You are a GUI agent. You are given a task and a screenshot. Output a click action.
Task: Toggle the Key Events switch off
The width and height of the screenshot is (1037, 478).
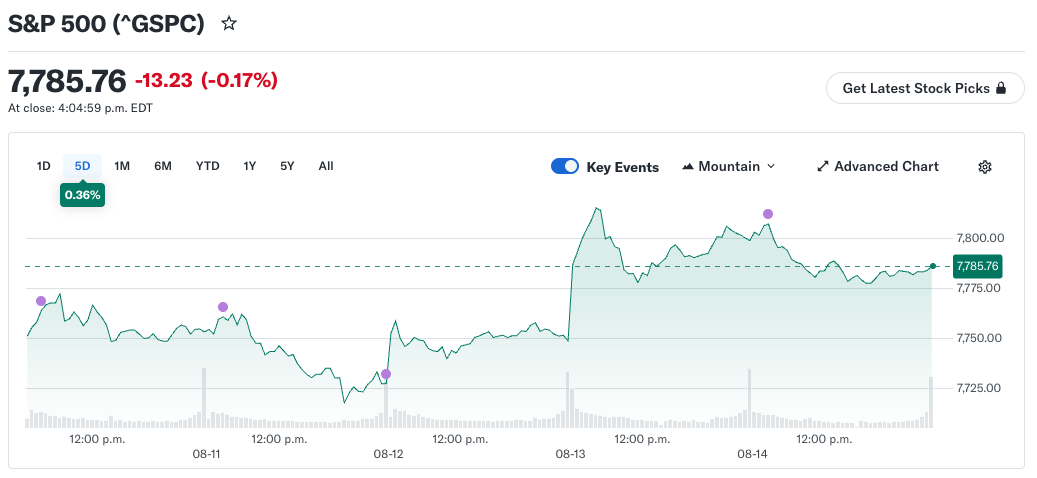[565, 167]
